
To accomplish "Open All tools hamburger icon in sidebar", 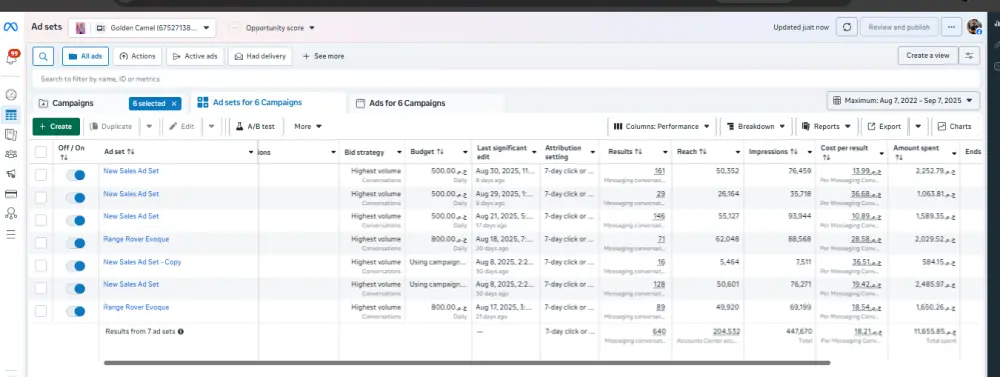I will click(x=11, y=234).
